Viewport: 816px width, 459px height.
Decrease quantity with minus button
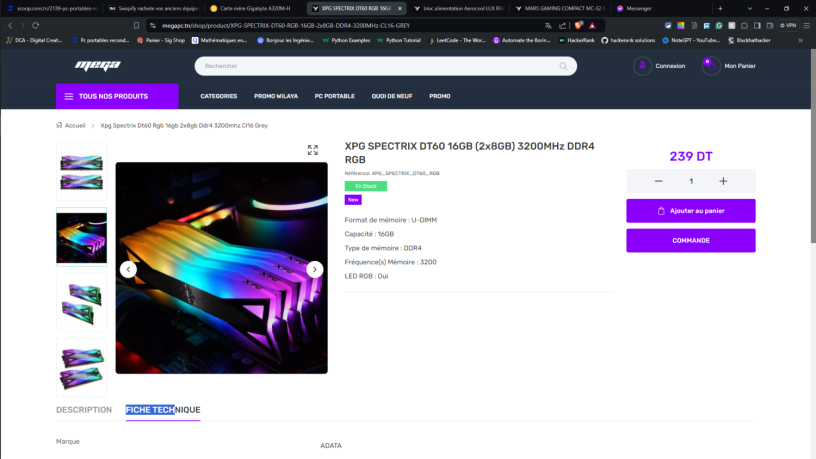pos(658,181)
